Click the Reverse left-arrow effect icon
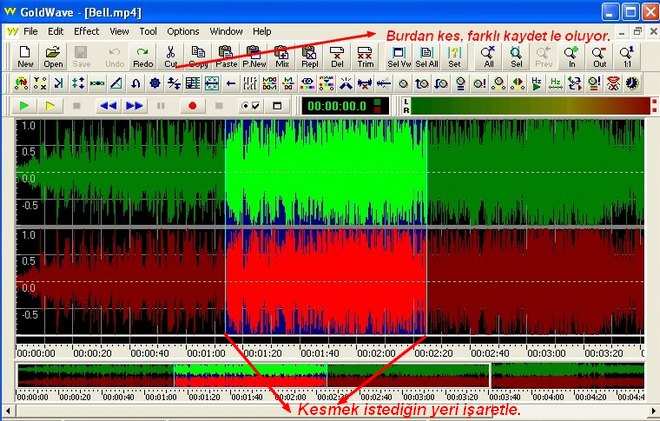 pyautogui.click(x=231, y=83)
